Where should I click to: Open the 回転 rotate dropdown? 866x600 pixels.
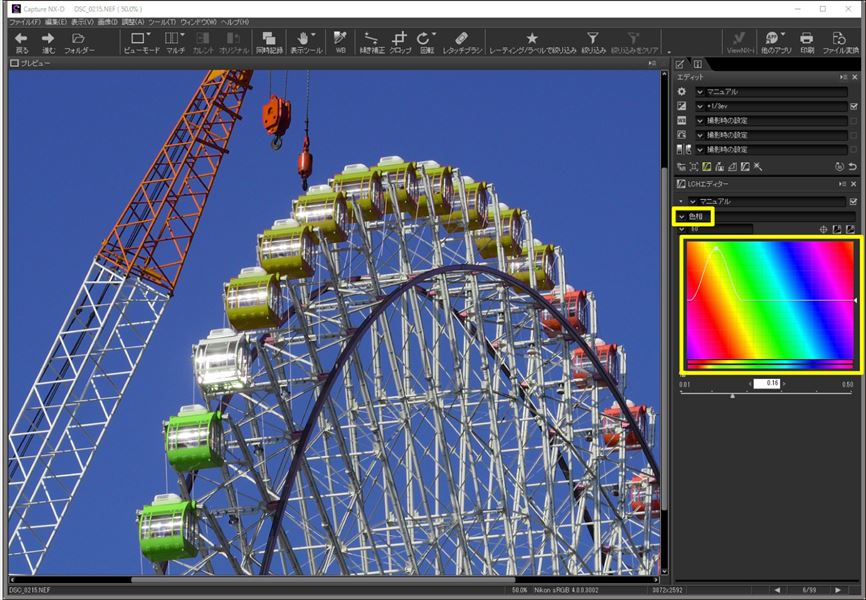click(426, 42)
